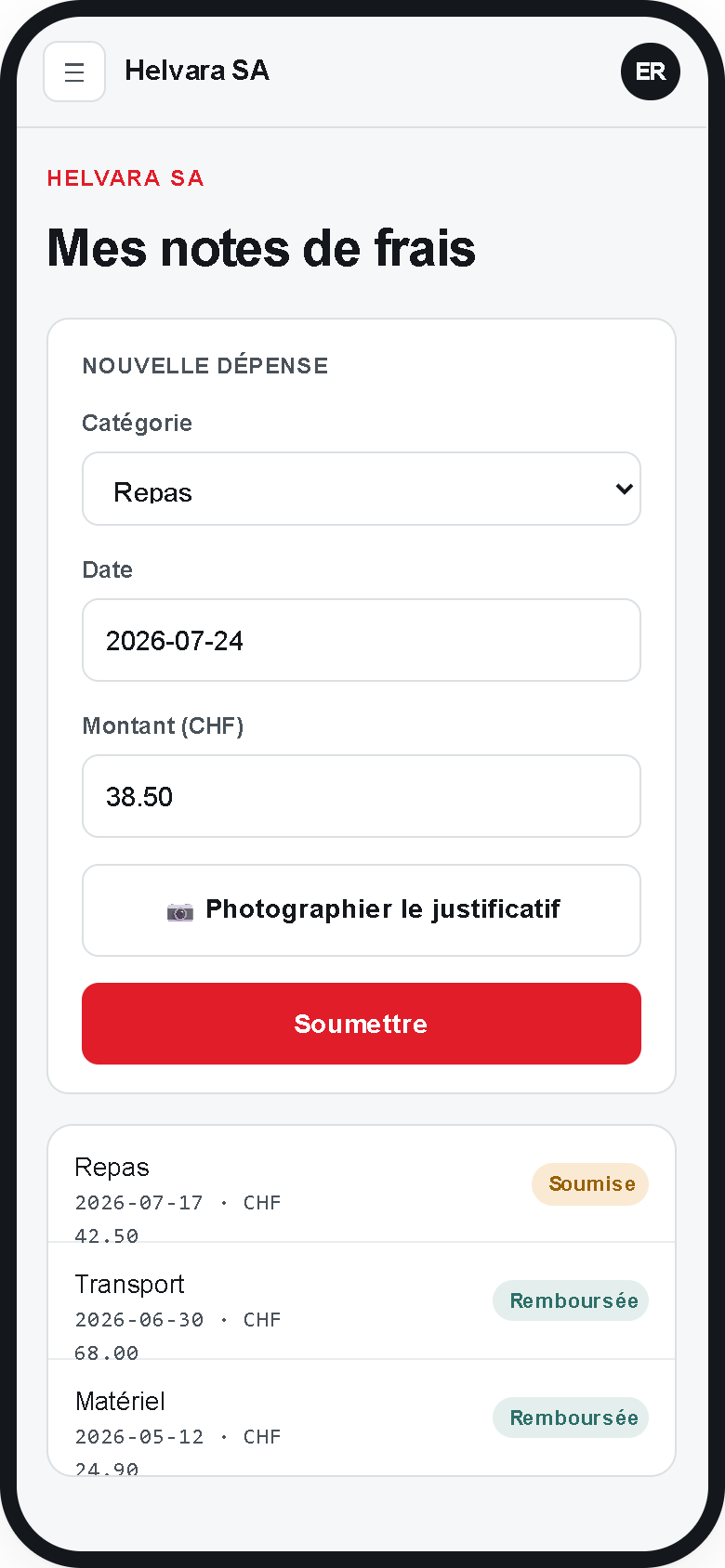
Task: Open the Matériel expense entry
Action: (x=362, y=1418)
